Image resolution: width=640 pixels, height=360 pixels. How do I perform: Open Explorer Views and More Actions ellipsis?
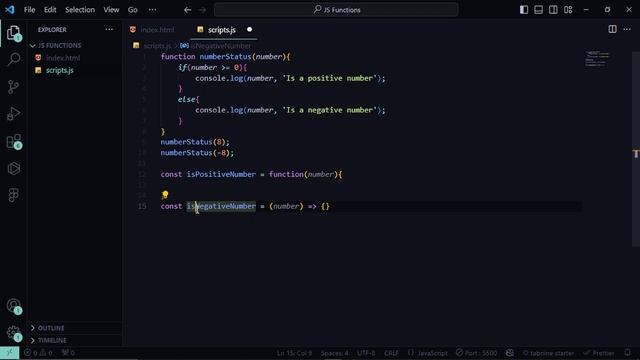point(109,29)
